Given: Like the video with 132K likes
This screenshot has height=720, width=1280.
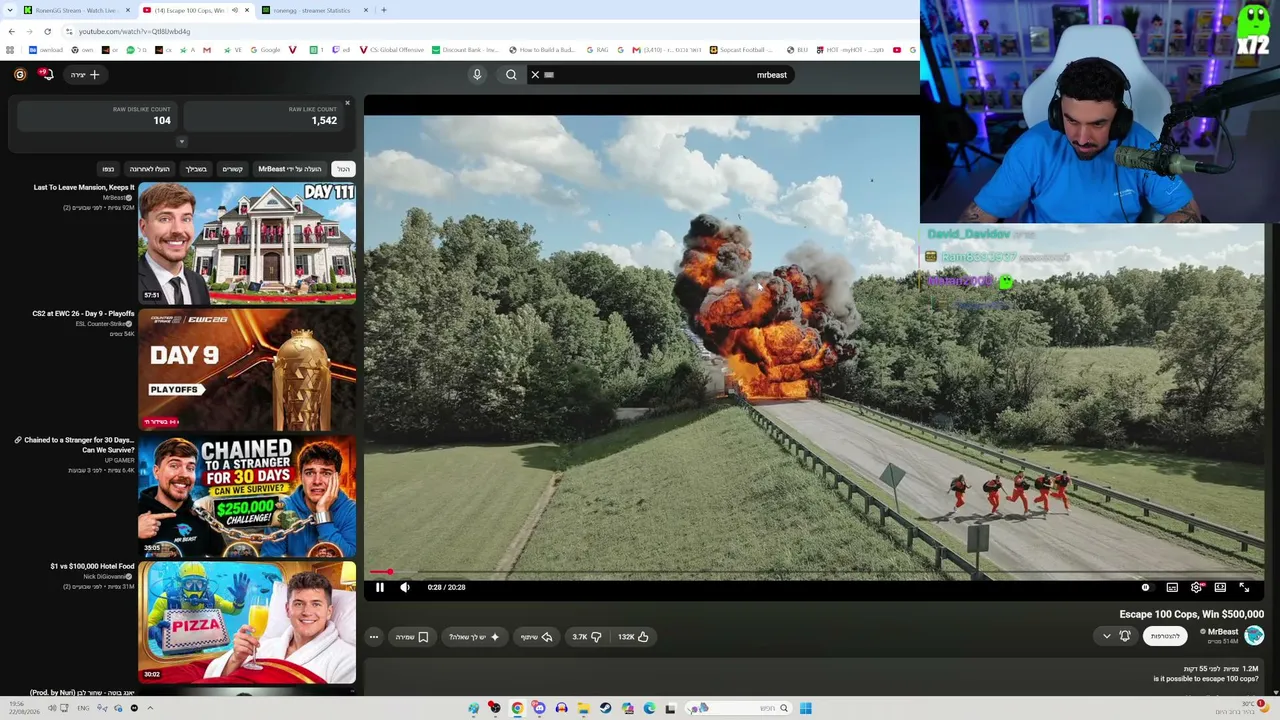Looking at the screenshot, I should pyautogui.click(x=633, y=637).
